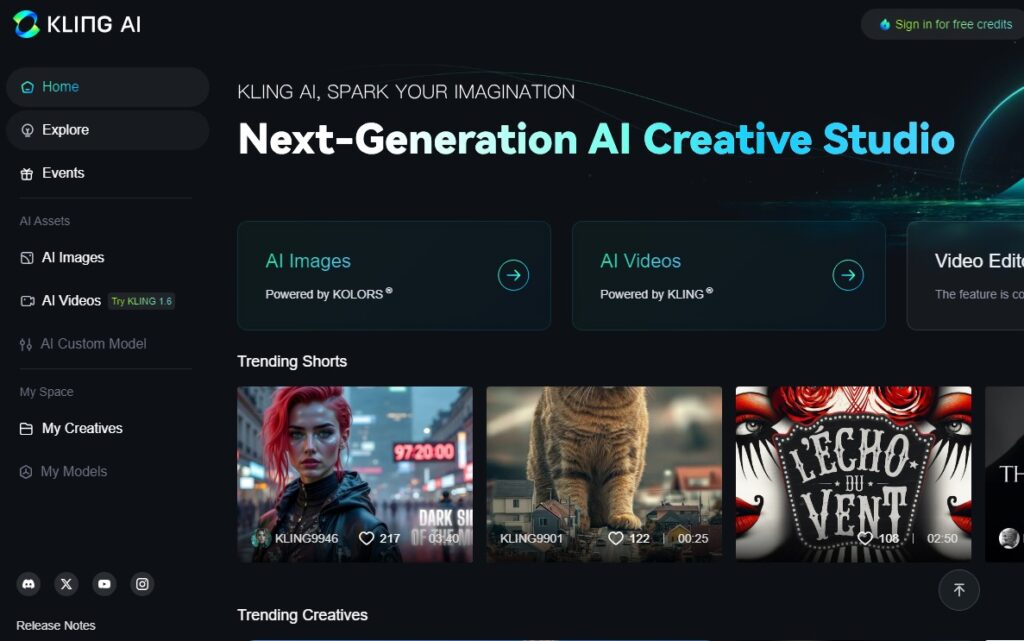The height and width of the screenshot is (641, 1024).
Task: Open the YouTube social icon
Action: pos(104,584)
